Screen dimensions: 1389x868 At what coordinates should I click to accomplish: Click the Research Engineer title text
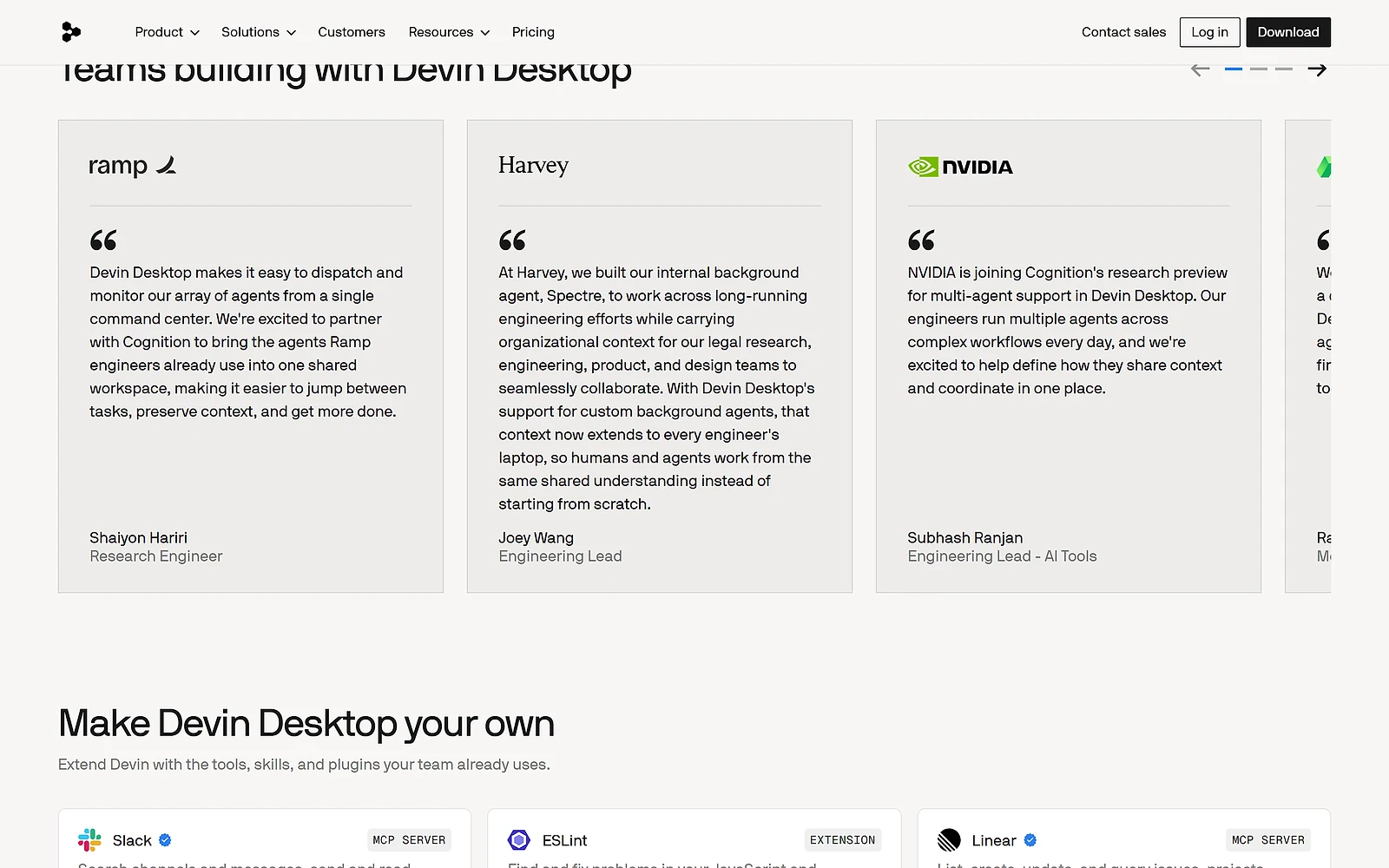point(156,556)
